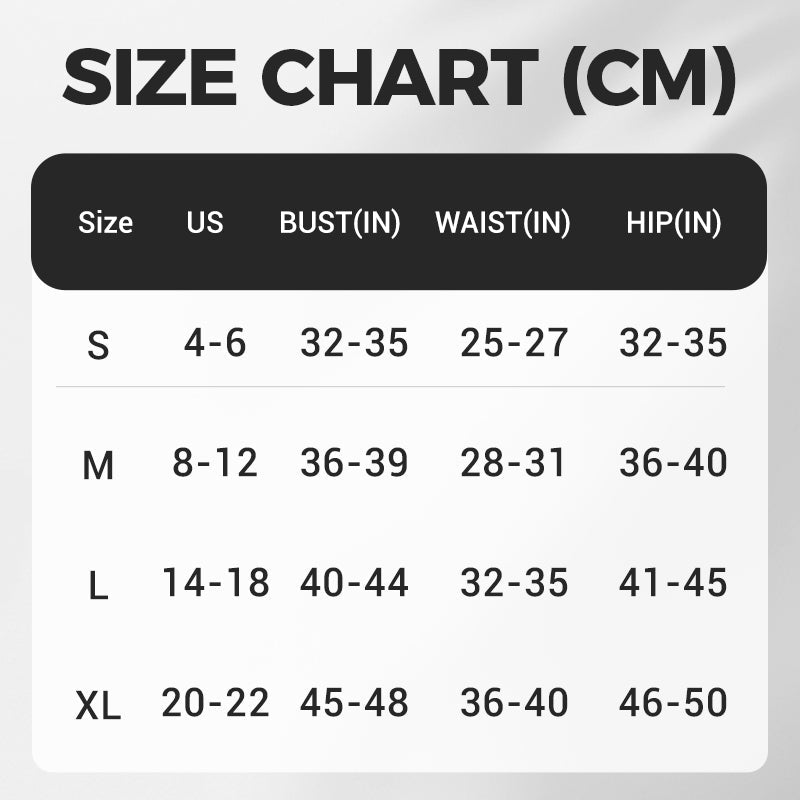Click US size value 14-18
Screen dimensions: 800x800
(215, 583)
